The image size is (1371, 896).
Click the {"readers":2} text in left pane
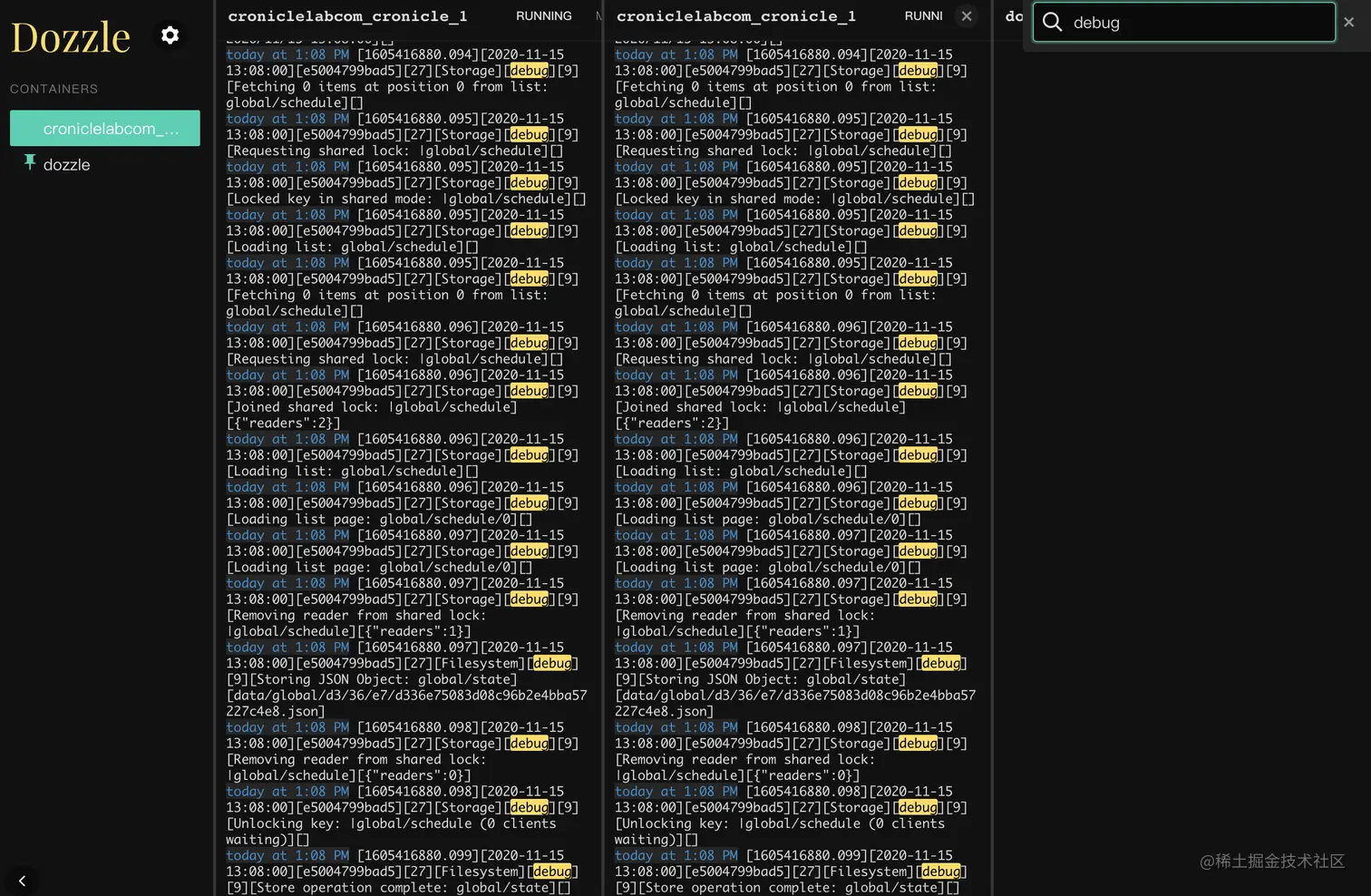284,424
